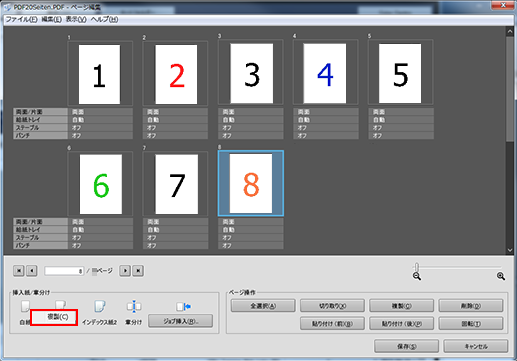Image resolution: width=517 pixels, height=361 pixels.
Task: Go to the next page with the arrow button
Action: pyautogui.click(x=125, y=271)
